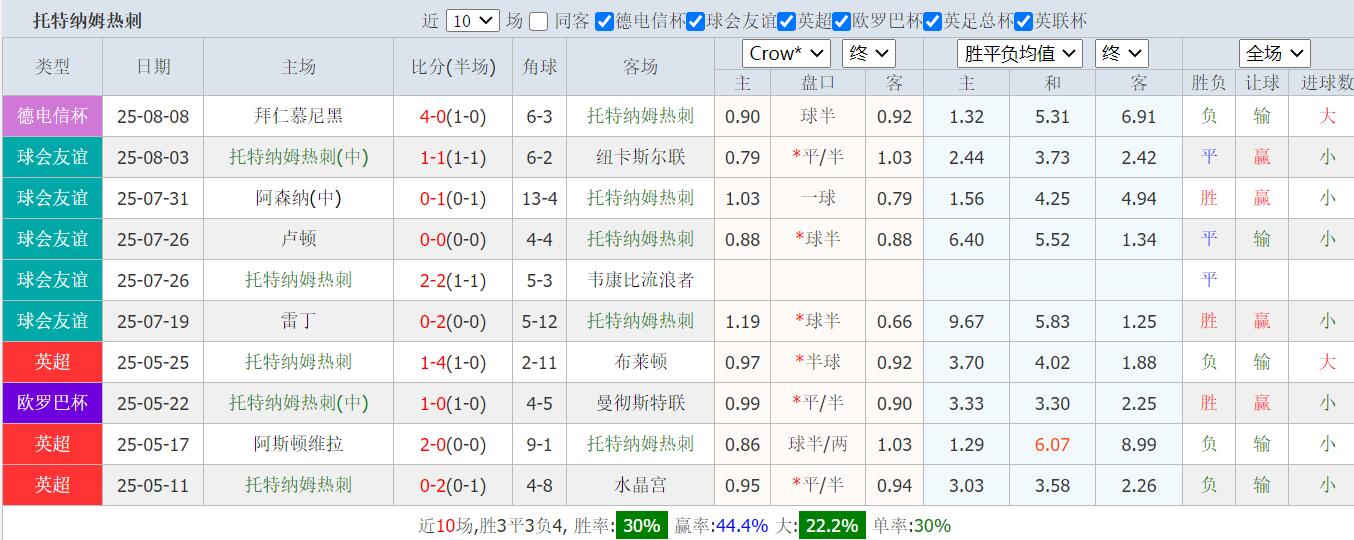The height and width of the screenshot is (540, 1354).
Task: Uncheck the 德电信杯 filter checkbox
Action: [x=604, y=21]
